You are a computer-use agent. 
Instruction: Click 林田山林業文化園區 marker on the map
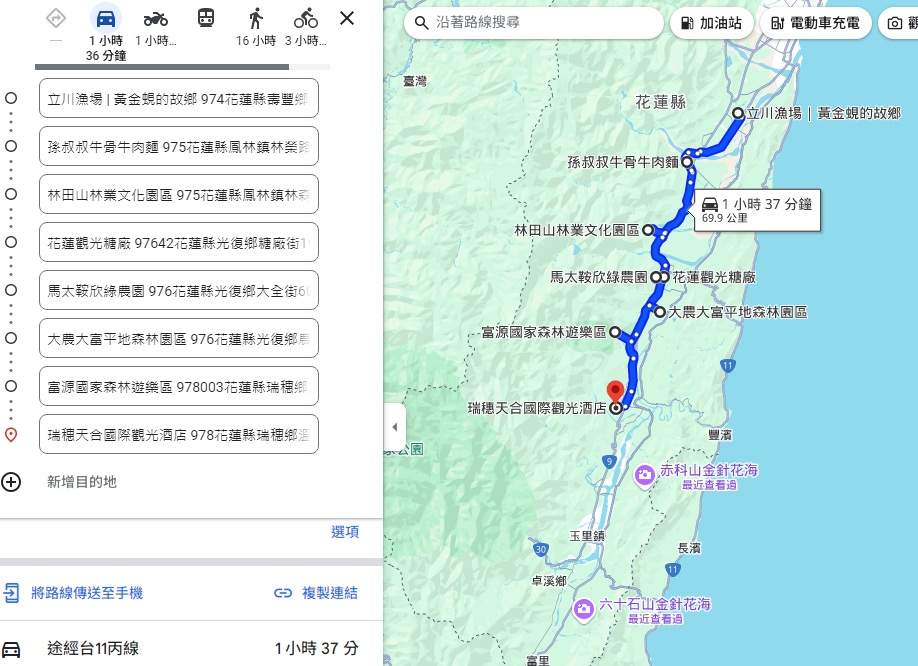[648, 230]
